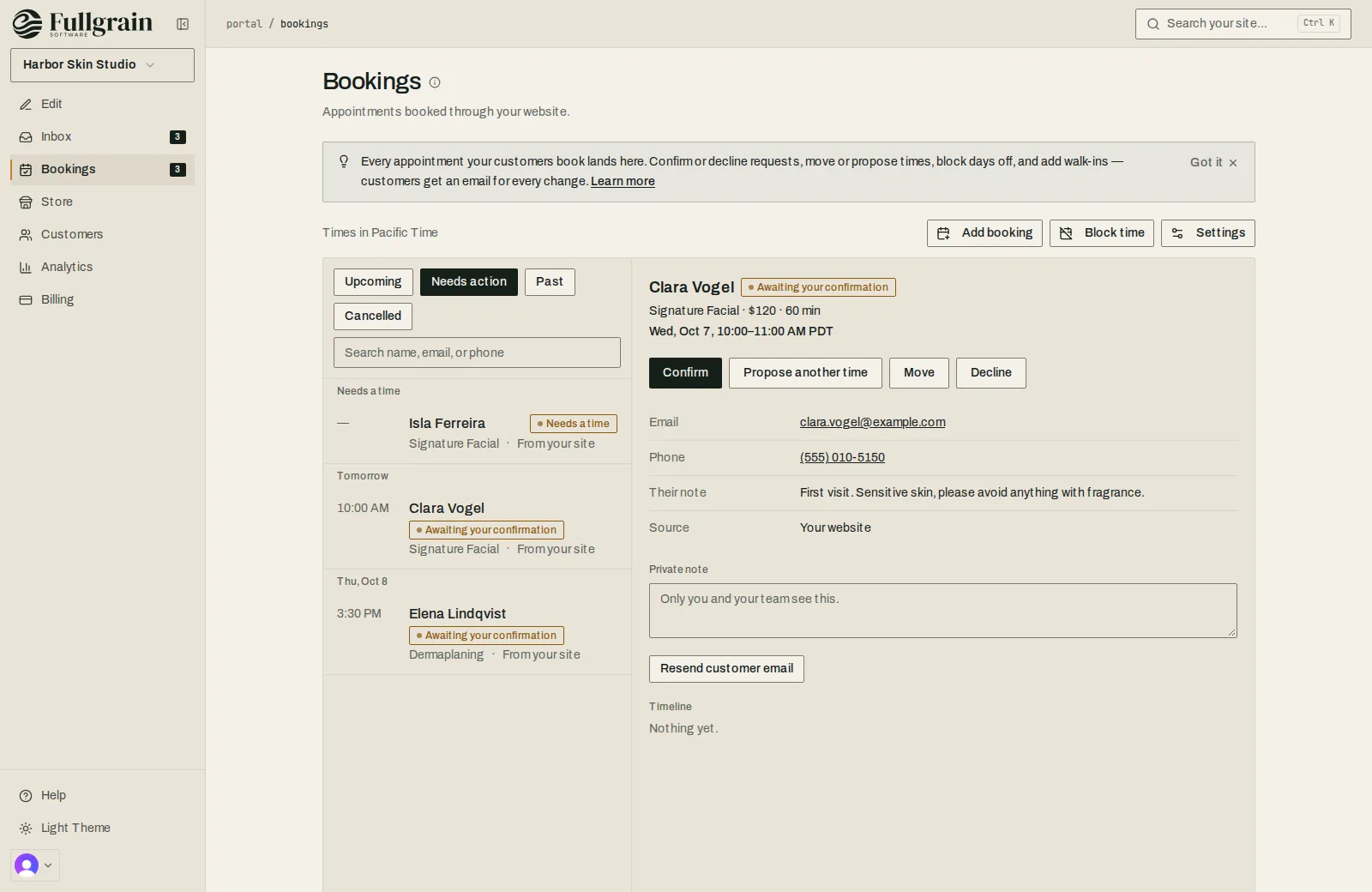This screenshot has width=1372, height=892.
Task: Collapse the sidebar with the panel icon
Action: [x=183, y=24]
